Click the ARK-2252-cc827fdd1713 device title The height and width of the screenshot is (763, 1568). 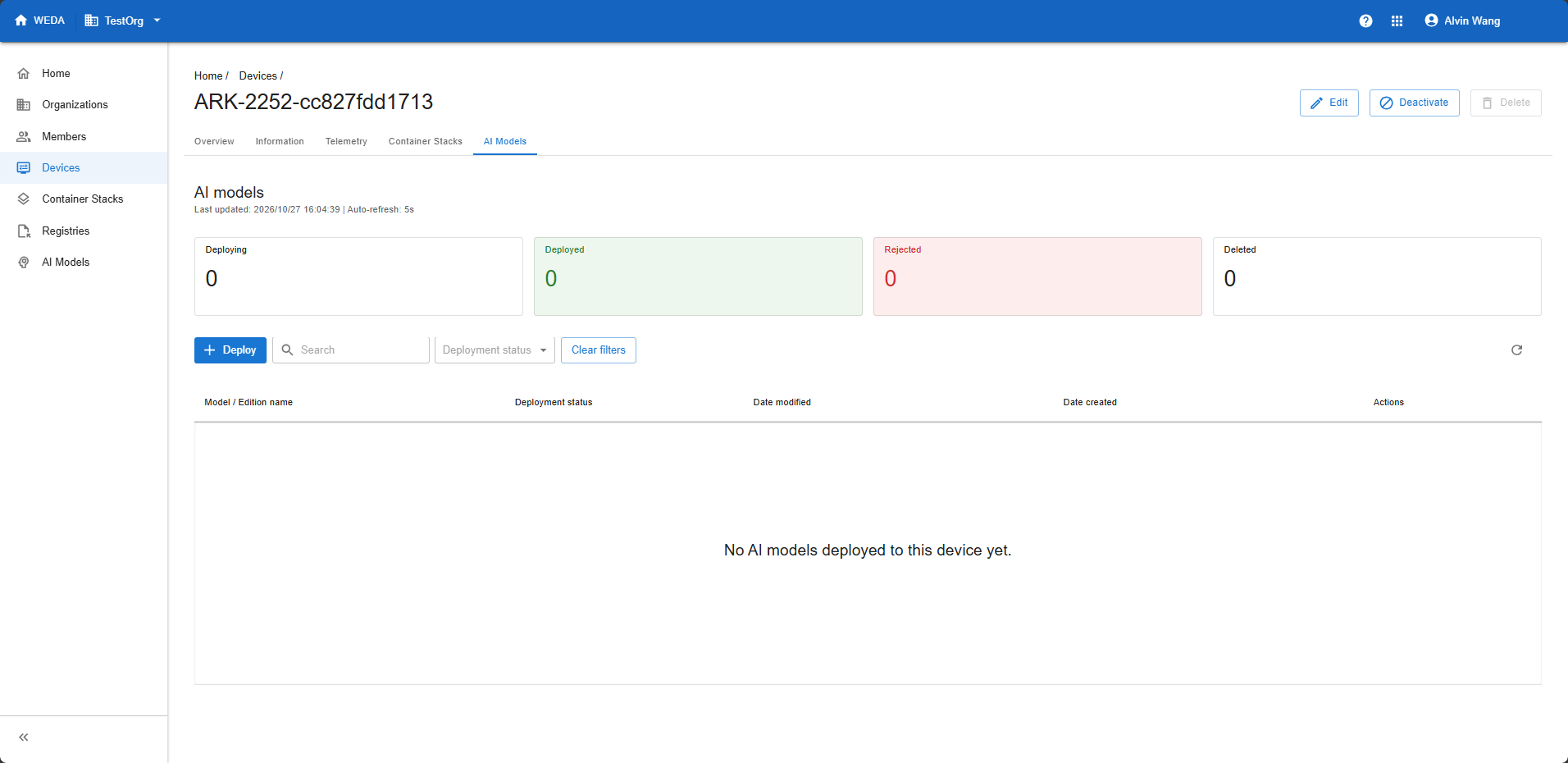[313, 102]
